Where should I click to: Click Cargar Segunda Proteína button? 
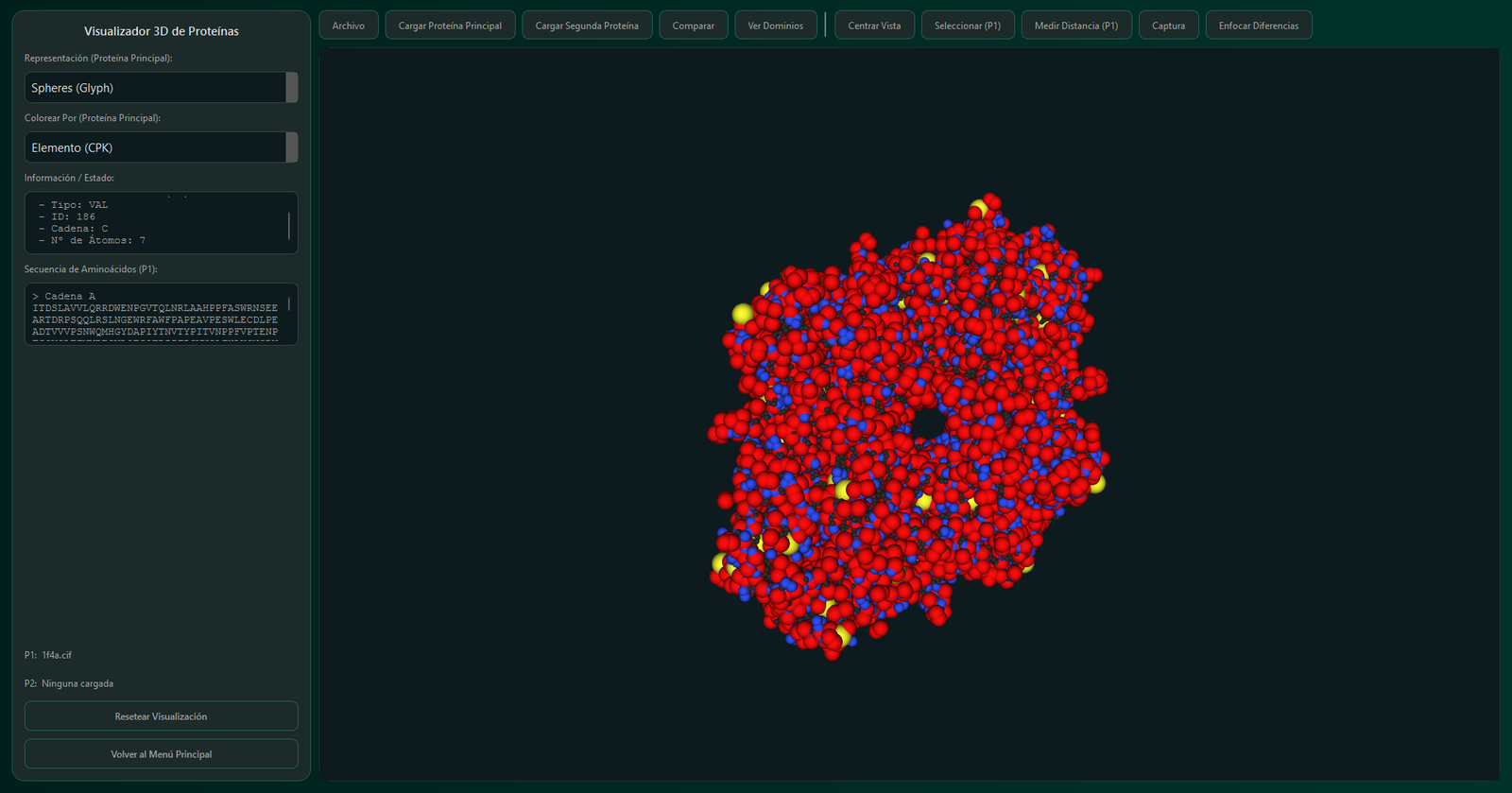[587, 26]
